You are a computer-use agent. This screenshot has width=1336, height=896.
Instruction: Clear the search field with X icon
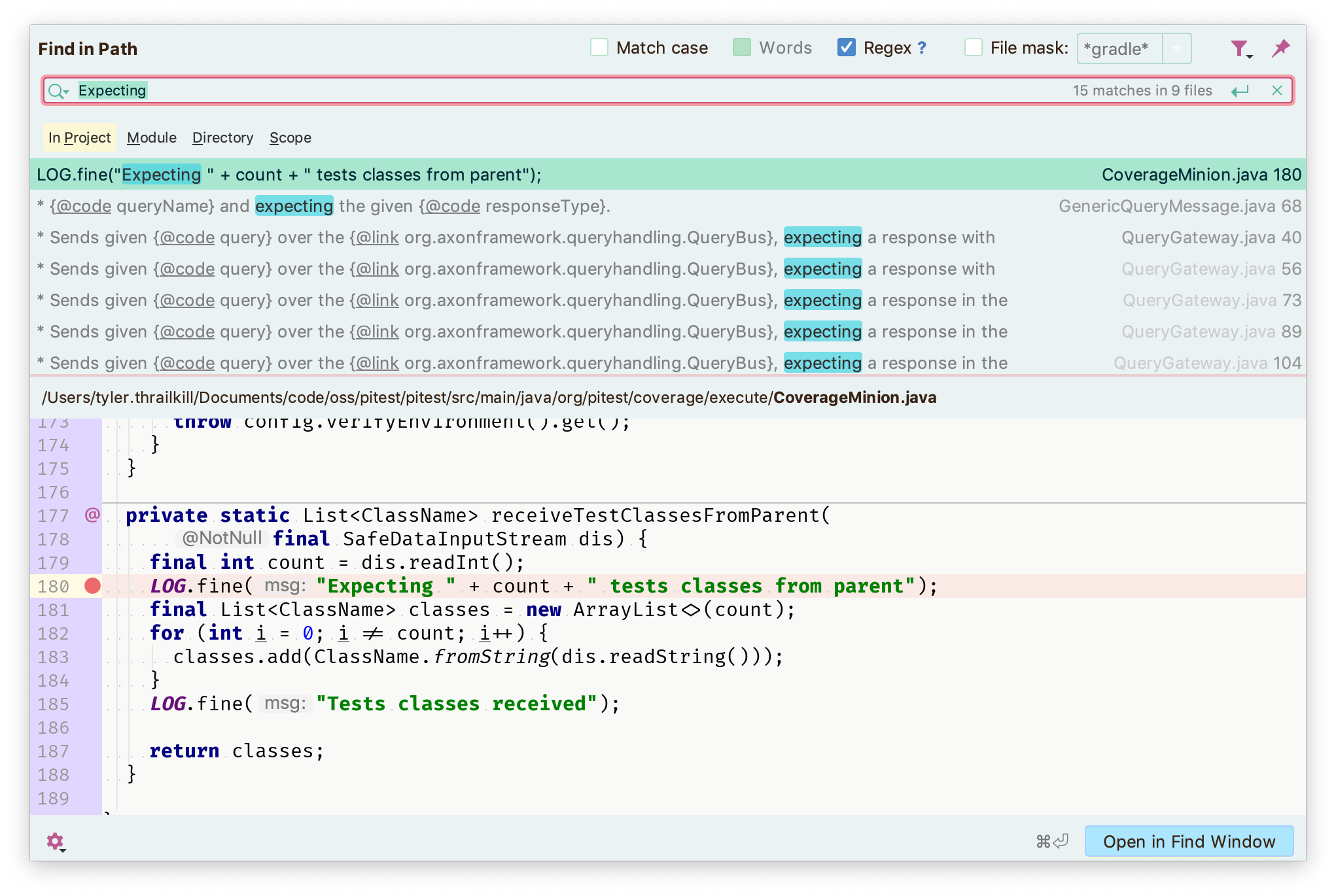1276,91
